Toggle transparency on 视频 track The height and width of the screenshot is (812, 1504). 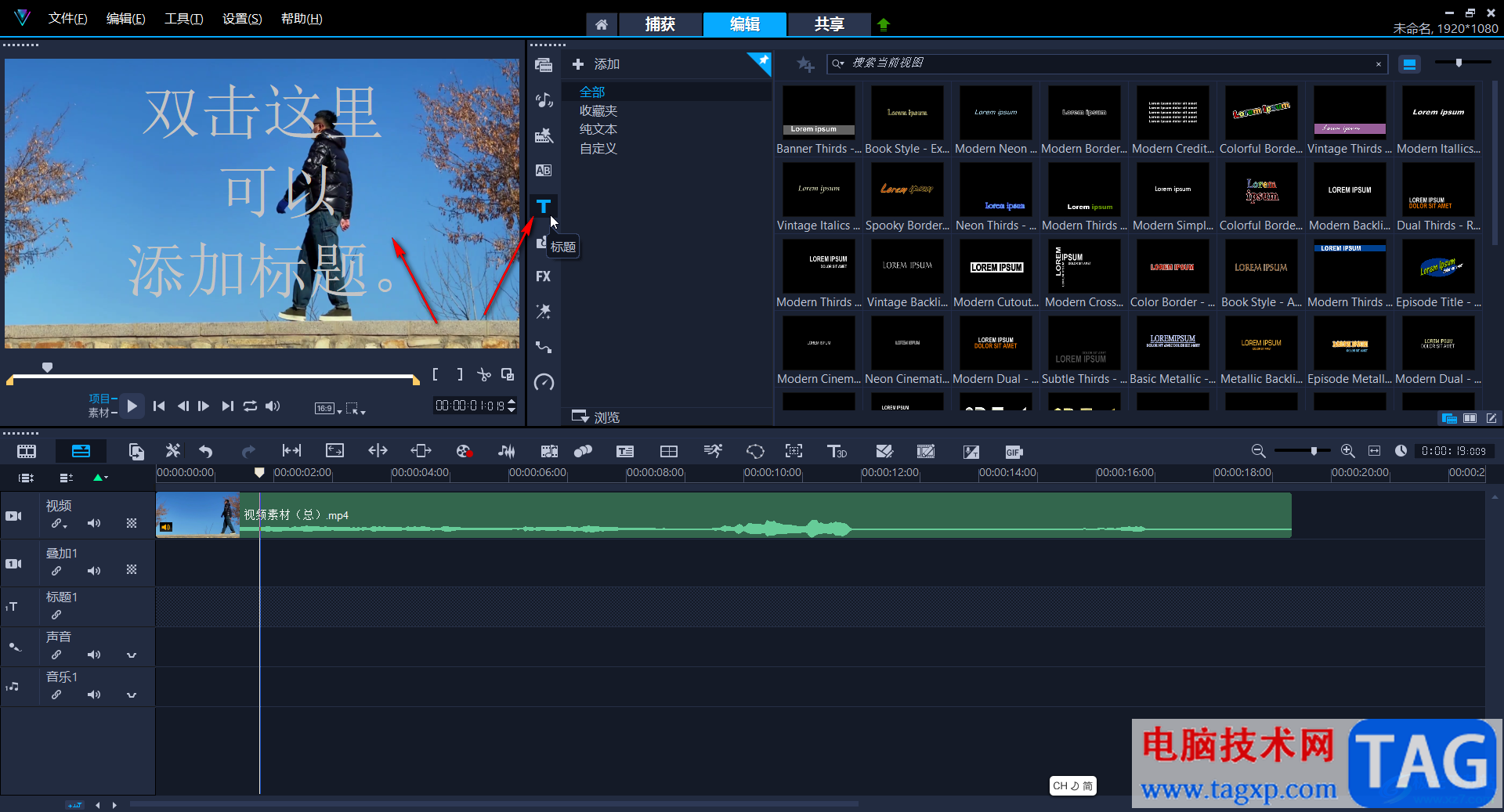click(x=132, y=523)
